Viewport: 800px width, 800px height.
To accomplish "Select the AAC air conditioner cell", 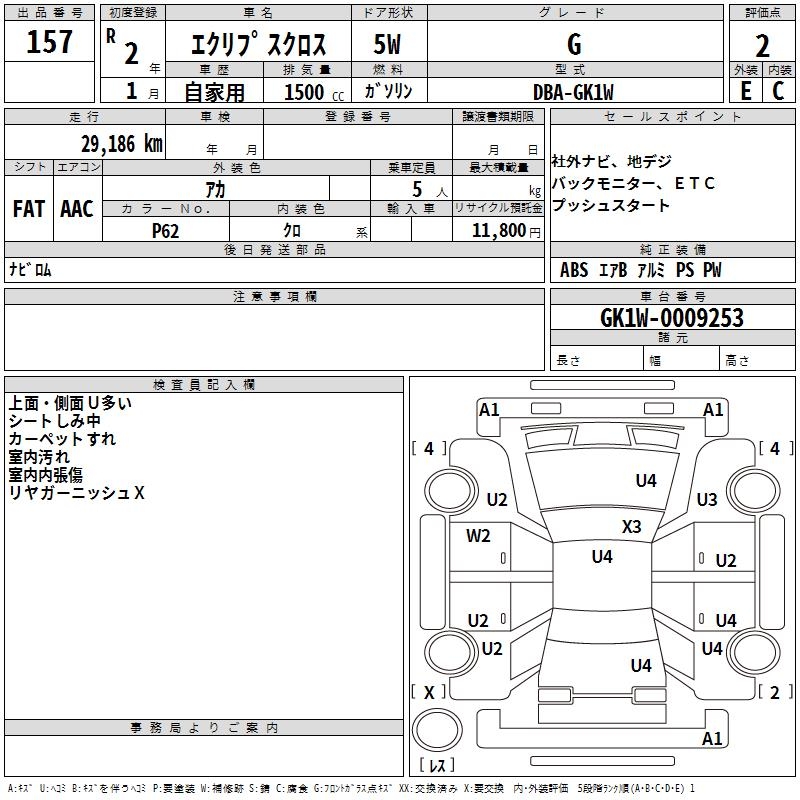I will click(76, 208).
